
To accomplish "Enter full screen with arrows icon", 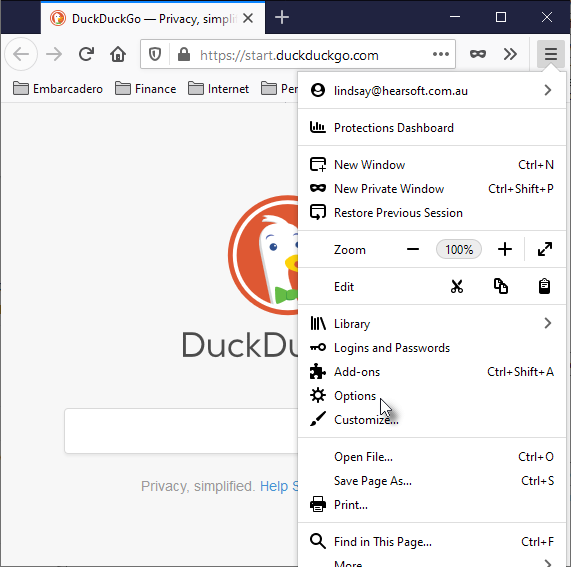I will coord(545,249).
